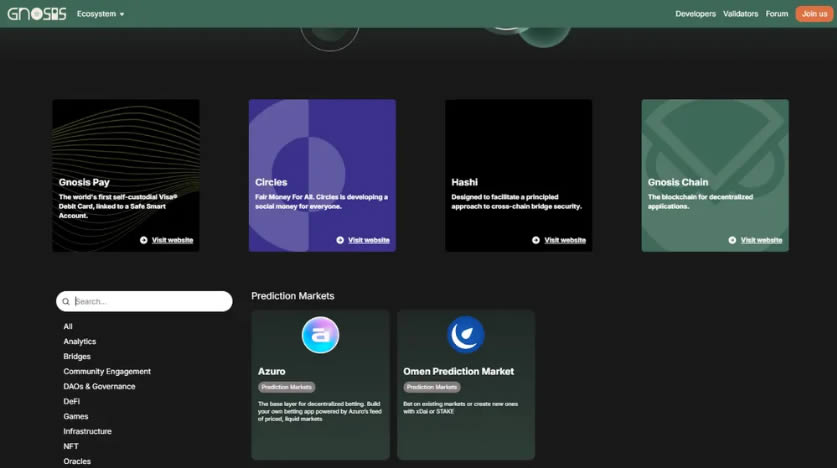Click the arrow icon on Hashi card
Screen dimensions: 837x468
pos(536,240)
